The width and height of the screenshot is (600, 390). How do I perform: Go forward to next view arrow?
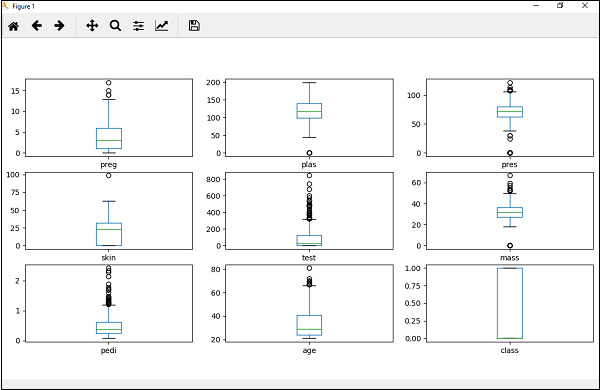pyautogui.click(x=59, y=26)
